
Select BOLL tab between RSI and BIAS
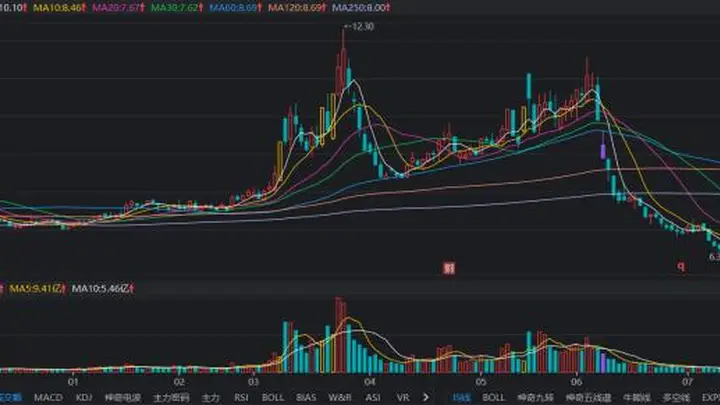[x=273, y=397]
